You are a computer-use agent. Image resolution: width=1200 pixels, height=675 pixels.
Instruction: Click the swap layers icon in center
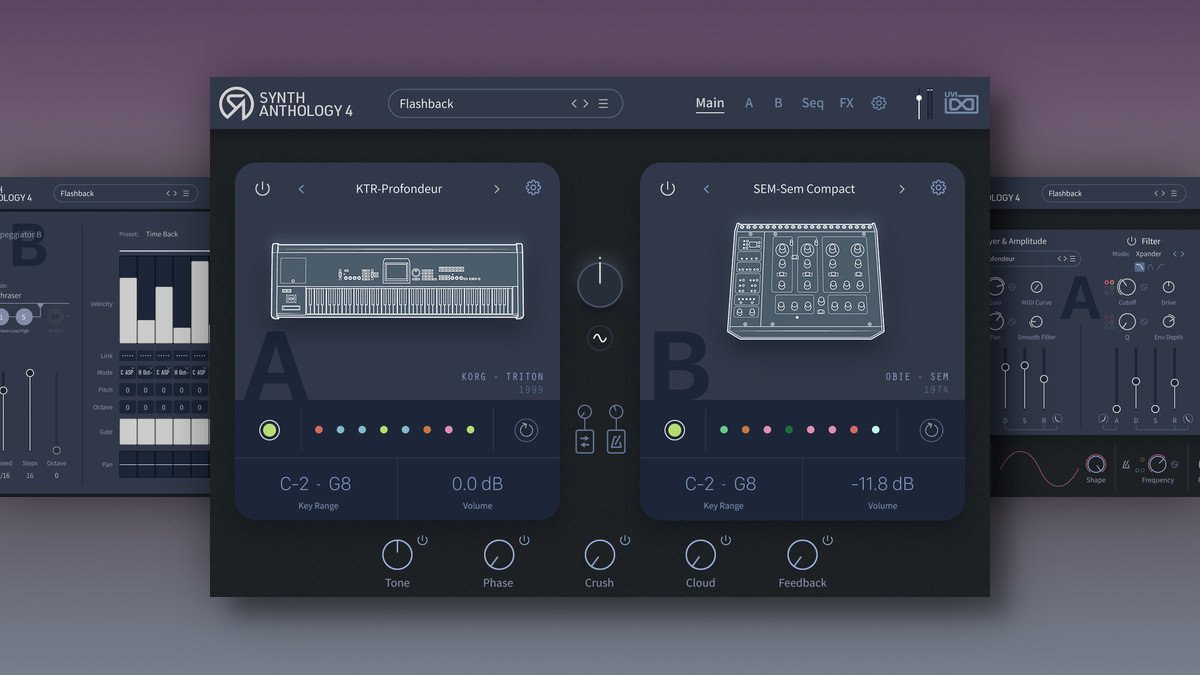585,441
